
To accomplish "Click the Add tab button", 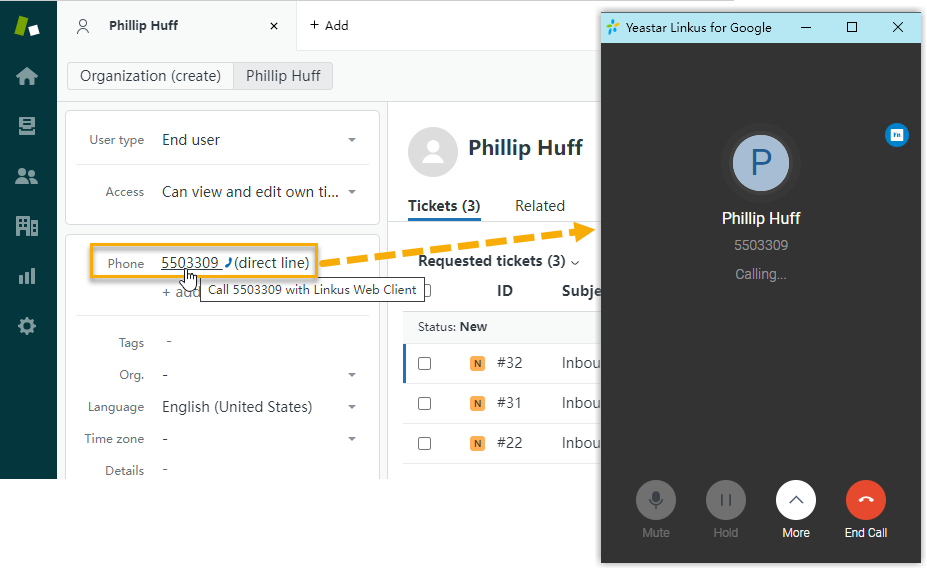I will click(x=329, y=26).
